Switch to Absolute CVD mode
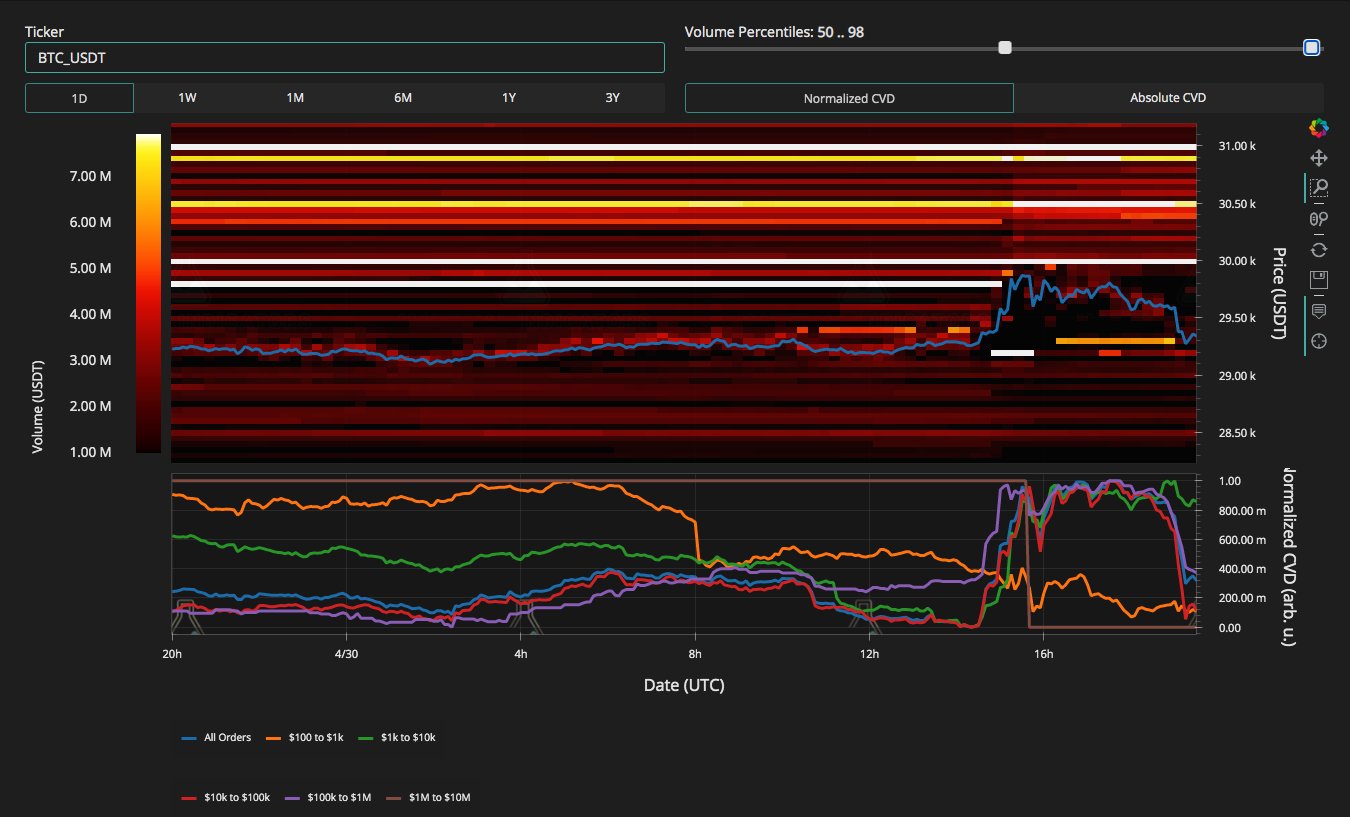Screen dimensions: 1350x817 tap(1168, 98)
